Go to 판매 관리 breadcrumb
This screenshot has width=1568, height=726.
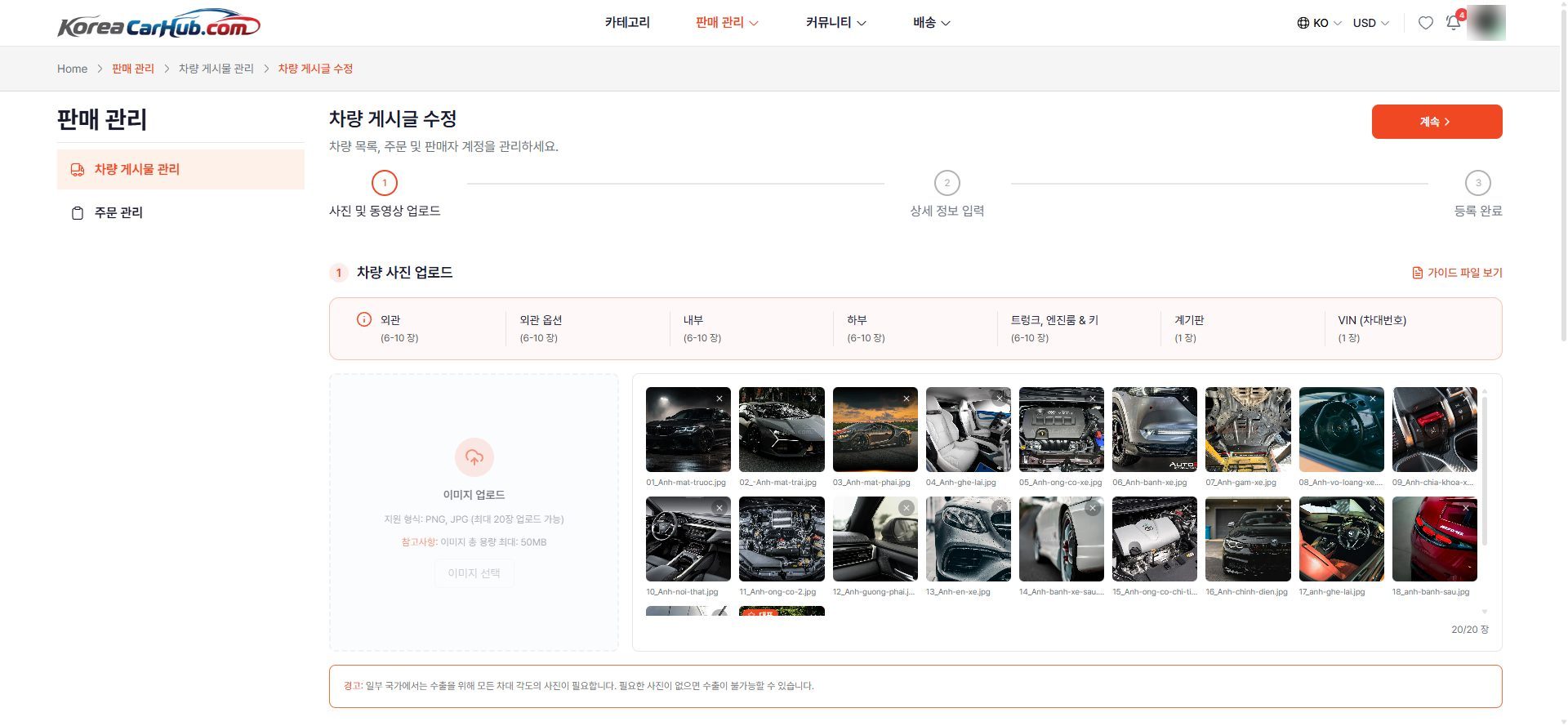click(133, 69)
